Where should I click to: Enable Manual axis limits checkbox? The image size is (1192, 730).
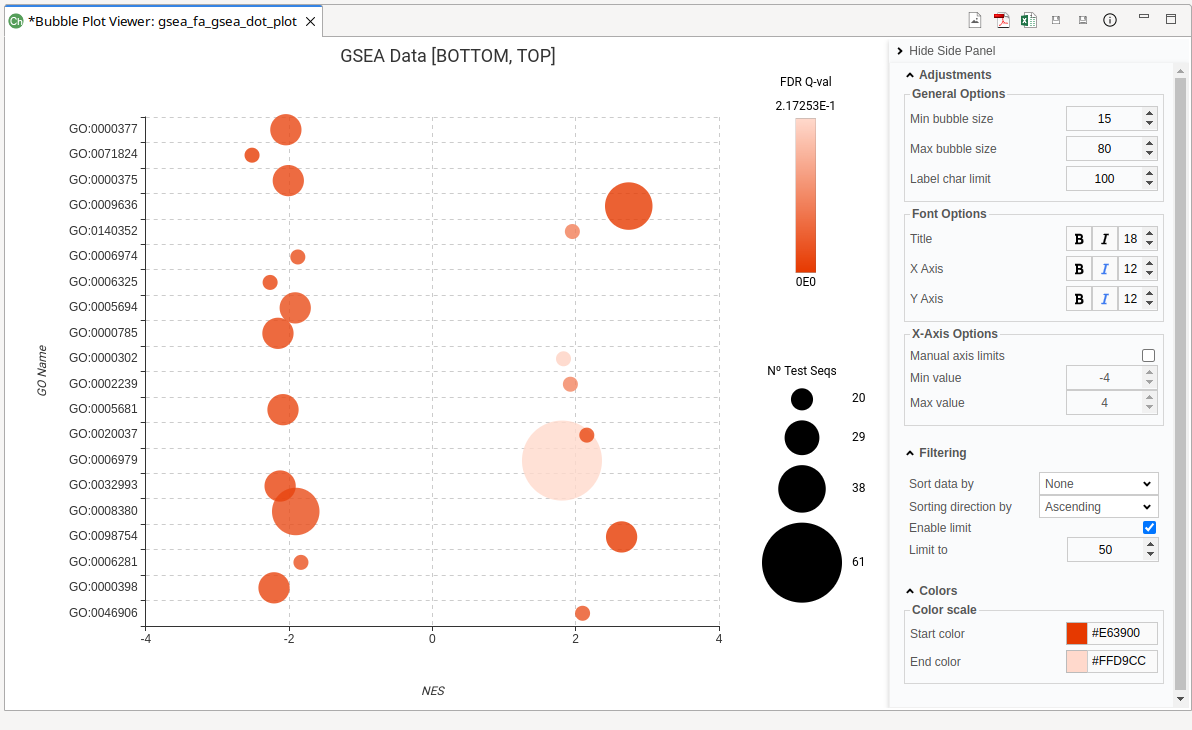click(x=1148, y=356)
